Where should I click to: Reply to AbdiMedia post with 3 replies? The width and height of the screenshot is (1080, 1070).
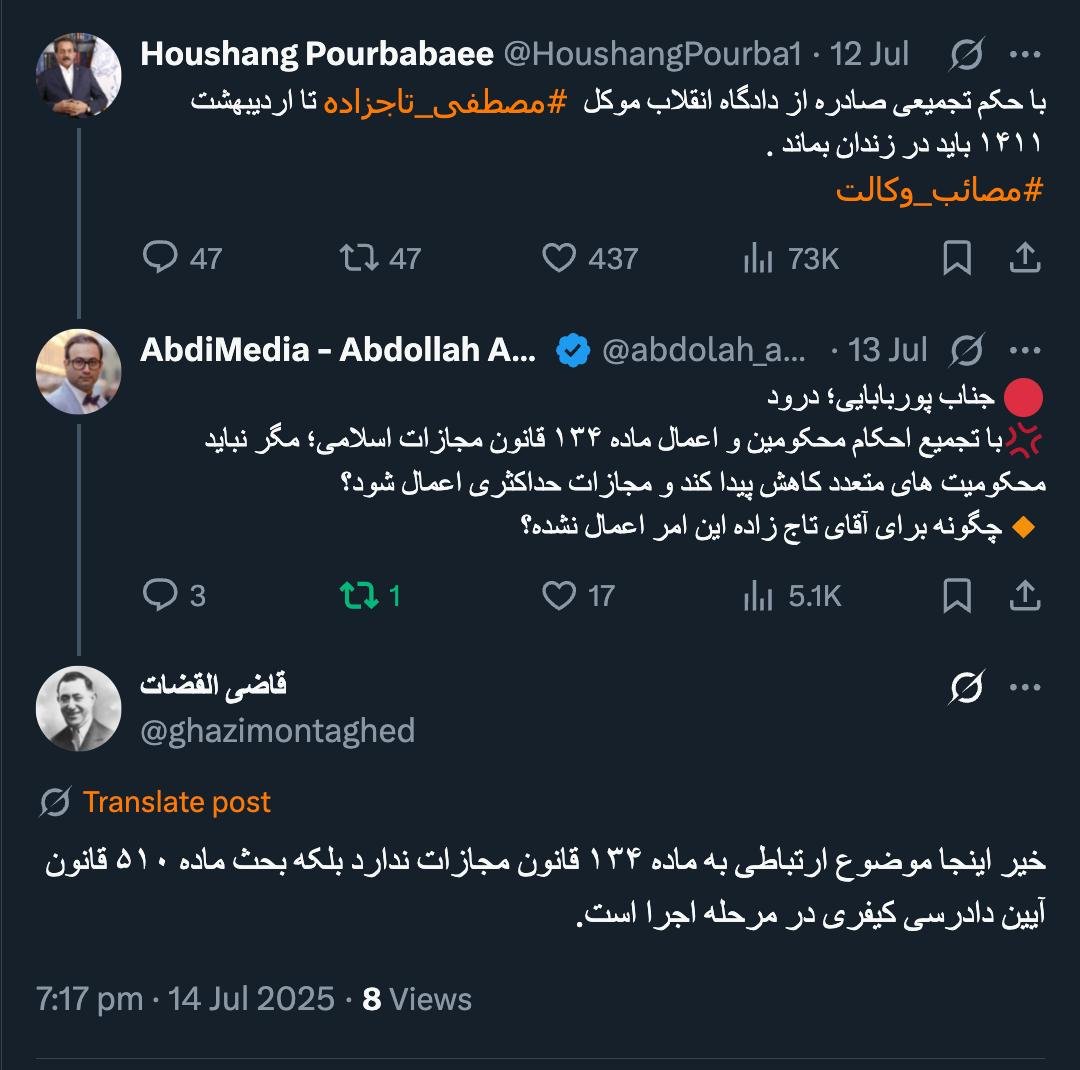click(160, 596)
